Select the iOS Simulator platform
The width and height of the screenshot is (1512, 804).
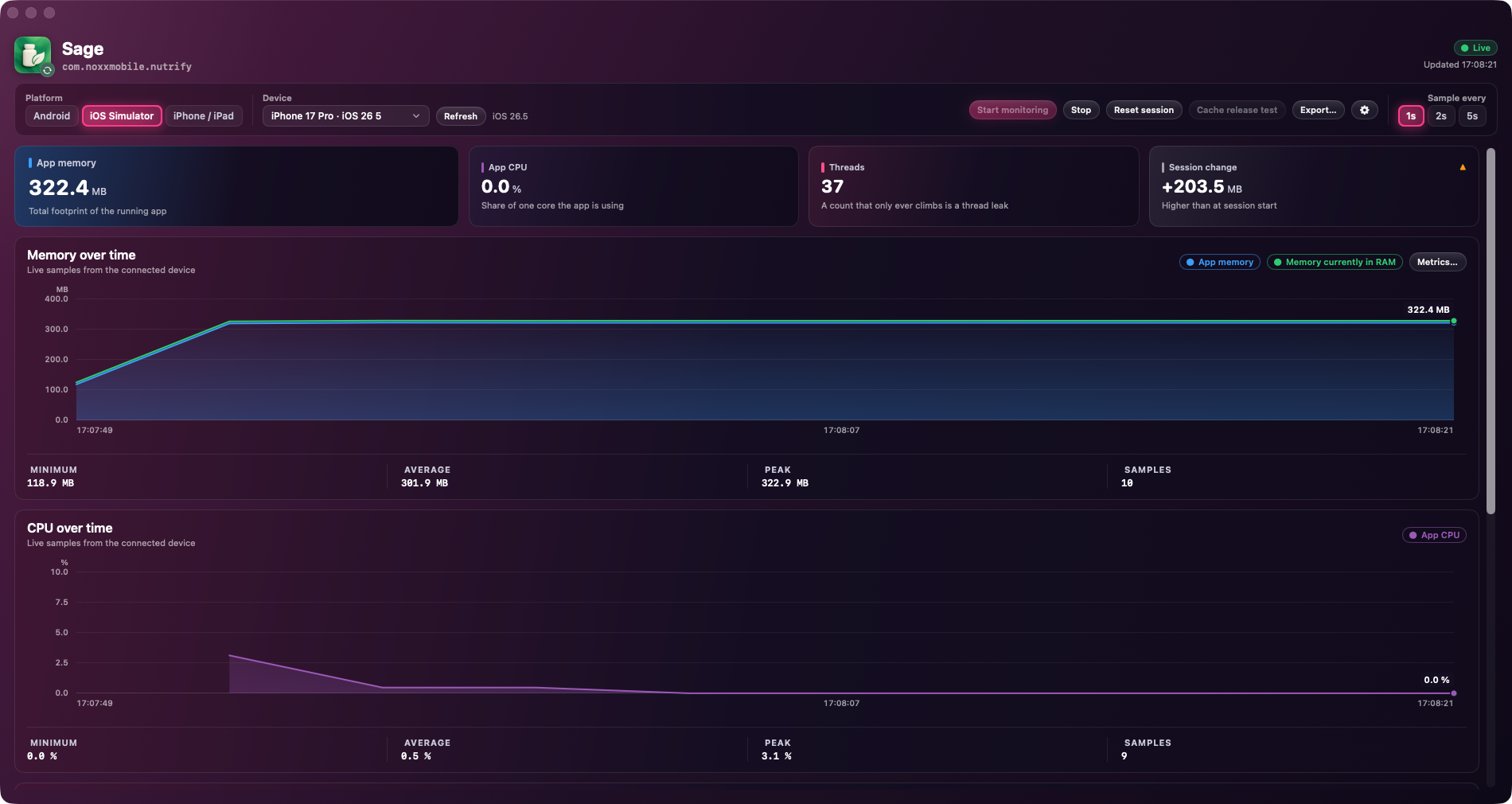(122, 116)
